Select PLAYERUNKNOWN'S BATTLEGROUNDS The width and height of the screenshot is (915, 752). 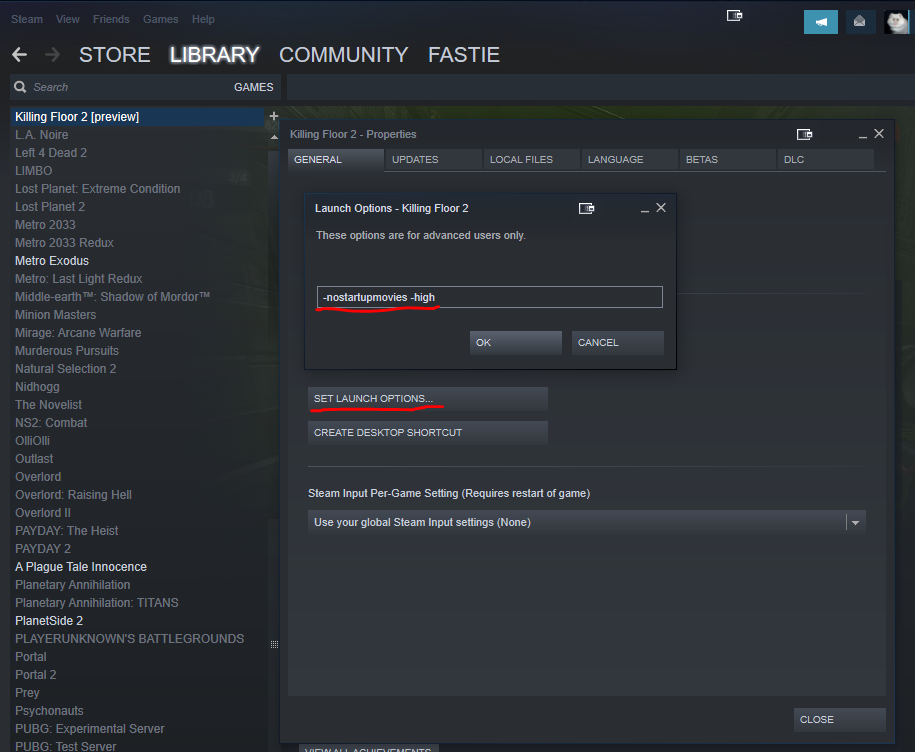[130, 639]
